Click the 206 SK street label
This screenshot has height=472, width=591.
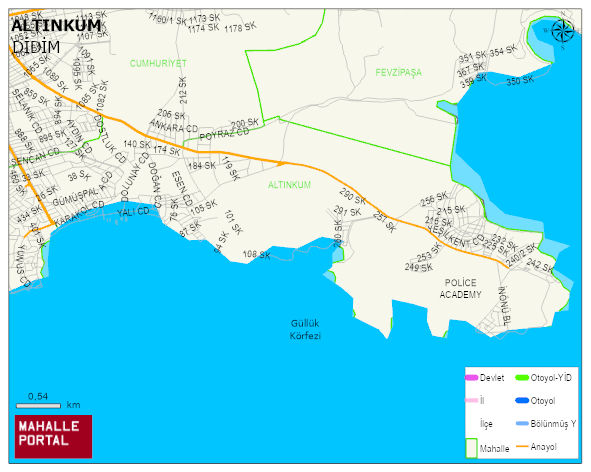pos(171,114)
